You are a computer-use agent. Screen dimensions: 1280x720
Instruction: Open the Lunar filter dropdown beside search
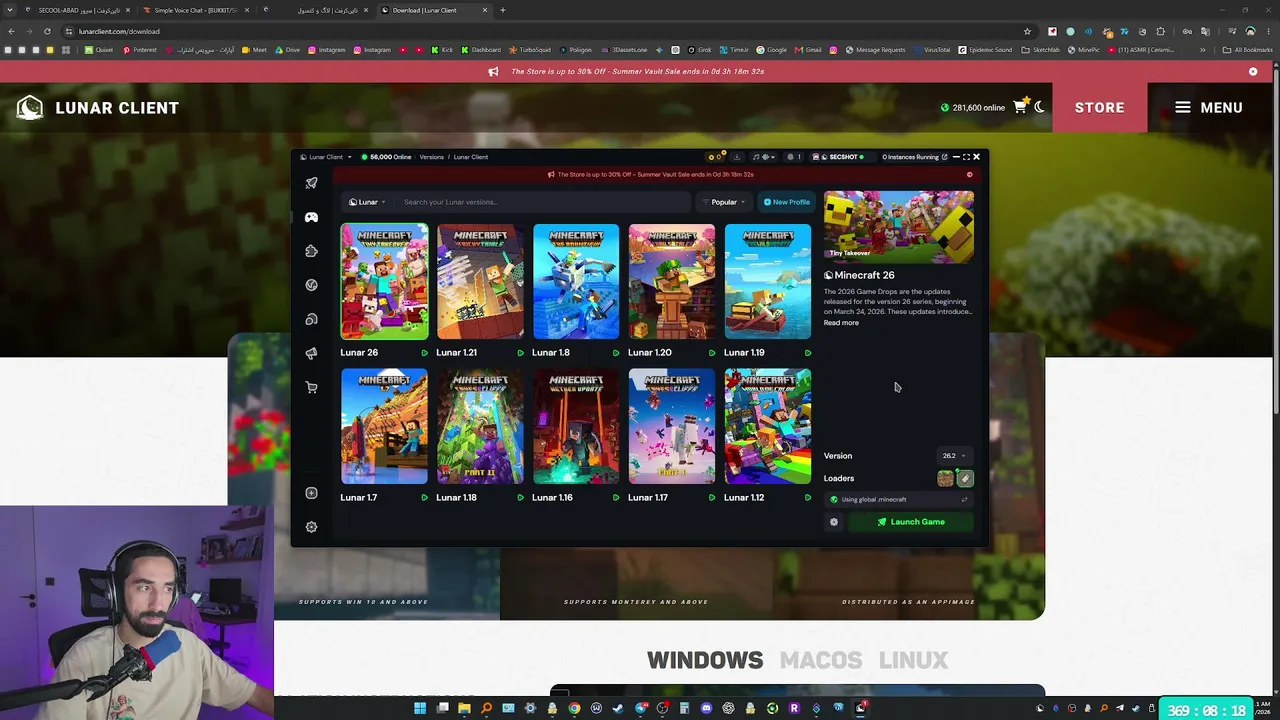367,202
